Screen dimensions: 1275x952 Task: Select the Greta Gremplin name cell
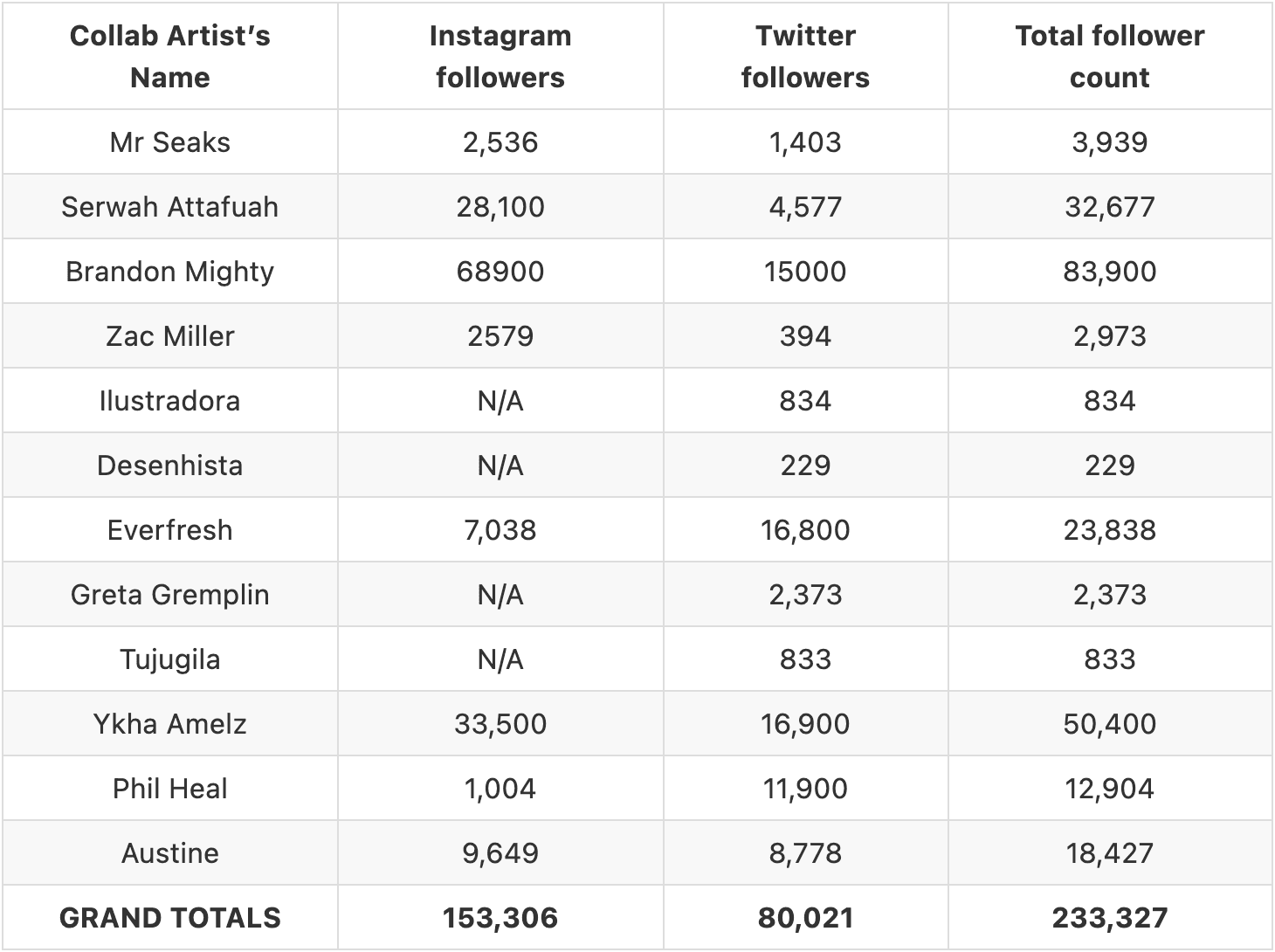point(170,595)
